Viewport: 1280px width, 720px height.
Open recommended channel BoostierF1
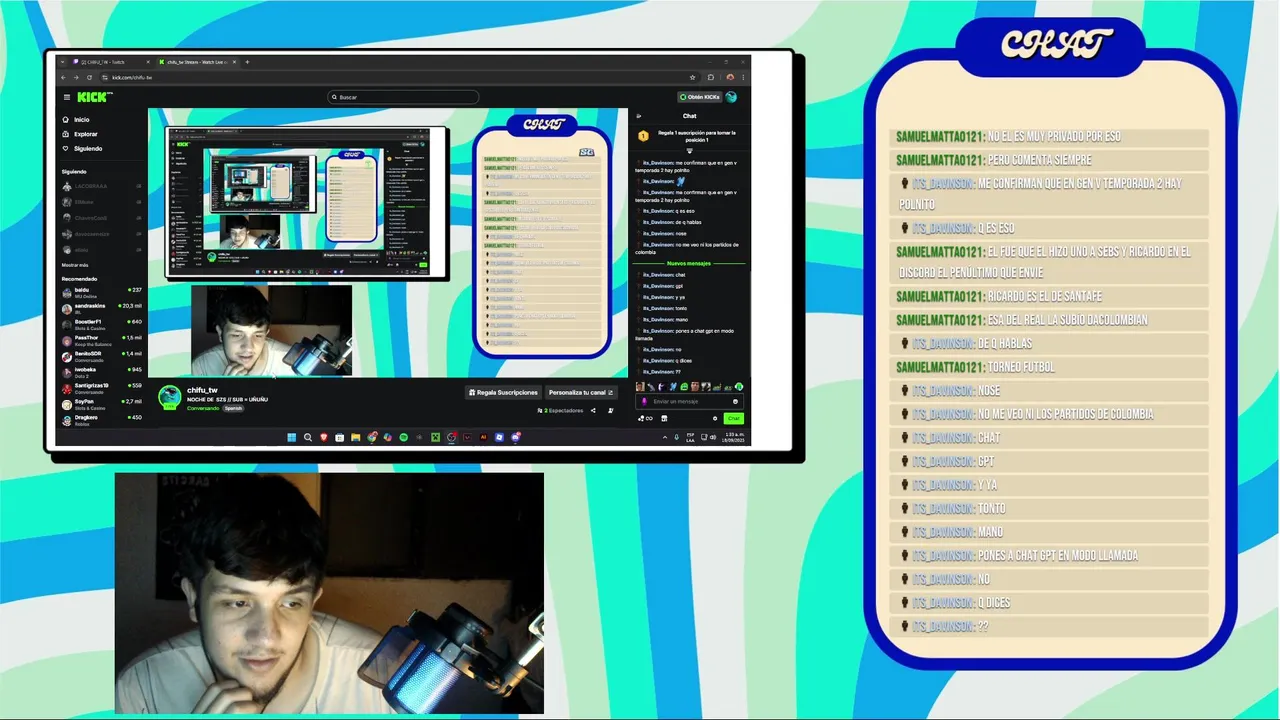click(x=102, y=324)
